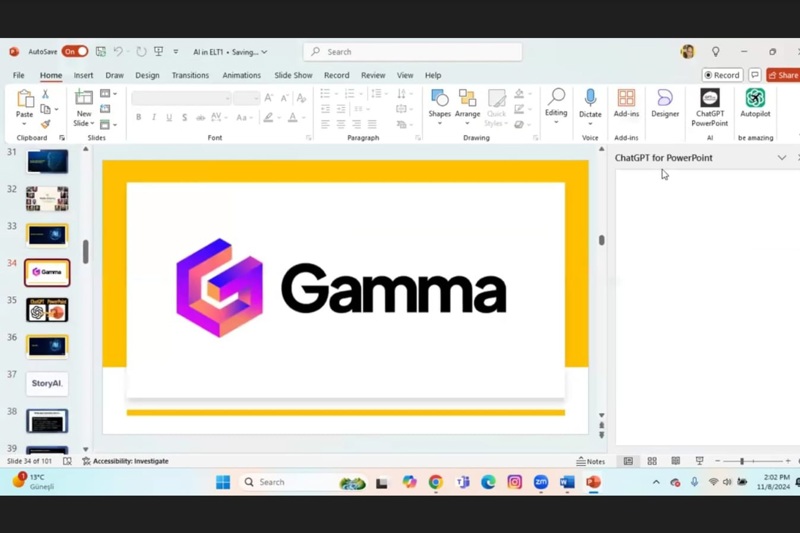Image resolution: width=800 pixels, height=533 pixels.
Task: Click Accessibility: Investigate in status bar
Action: point(125,461)
